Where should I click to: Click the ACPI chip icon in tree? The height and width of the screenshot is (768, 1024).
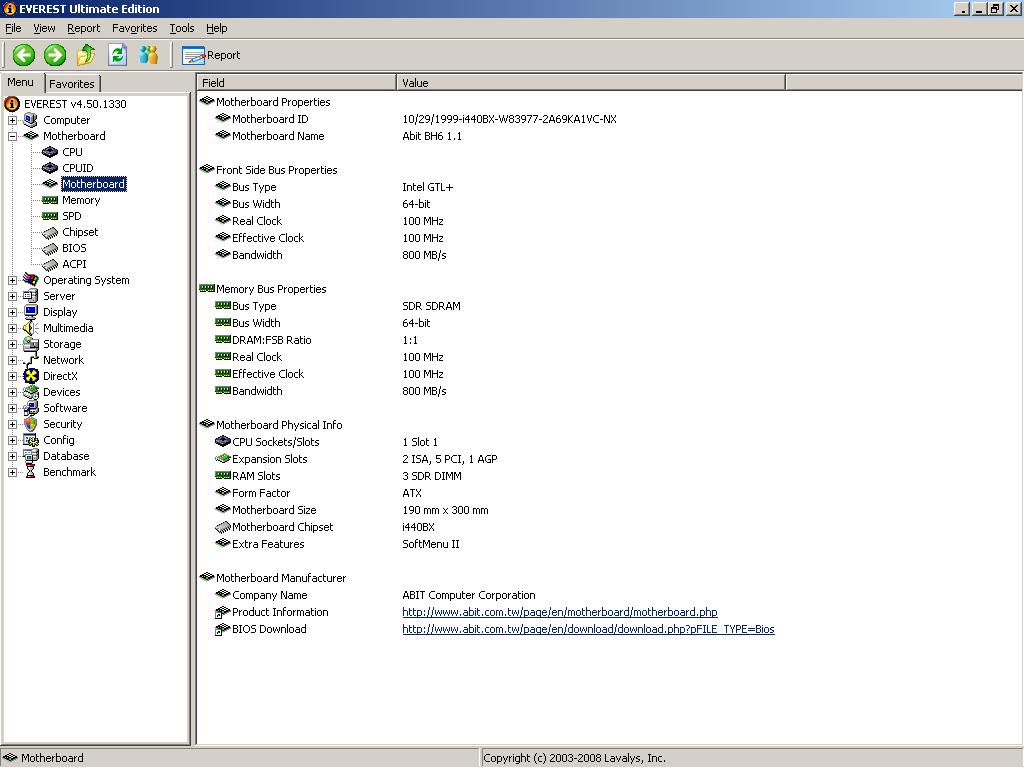(50, 264)
